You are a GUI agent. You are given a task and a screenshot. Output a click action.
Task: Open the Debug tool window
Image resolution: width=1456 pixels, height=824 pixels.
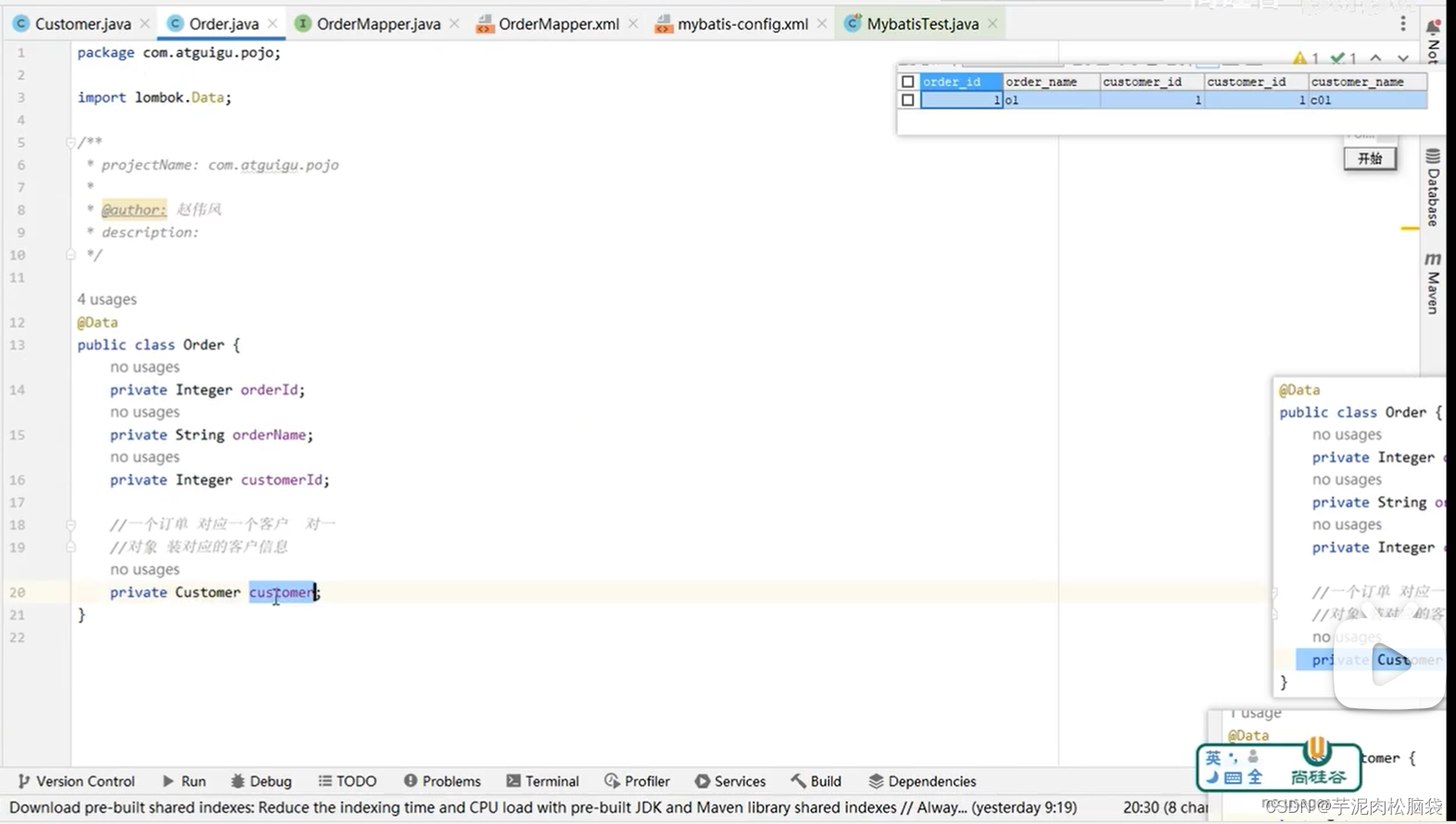(260, 781)
